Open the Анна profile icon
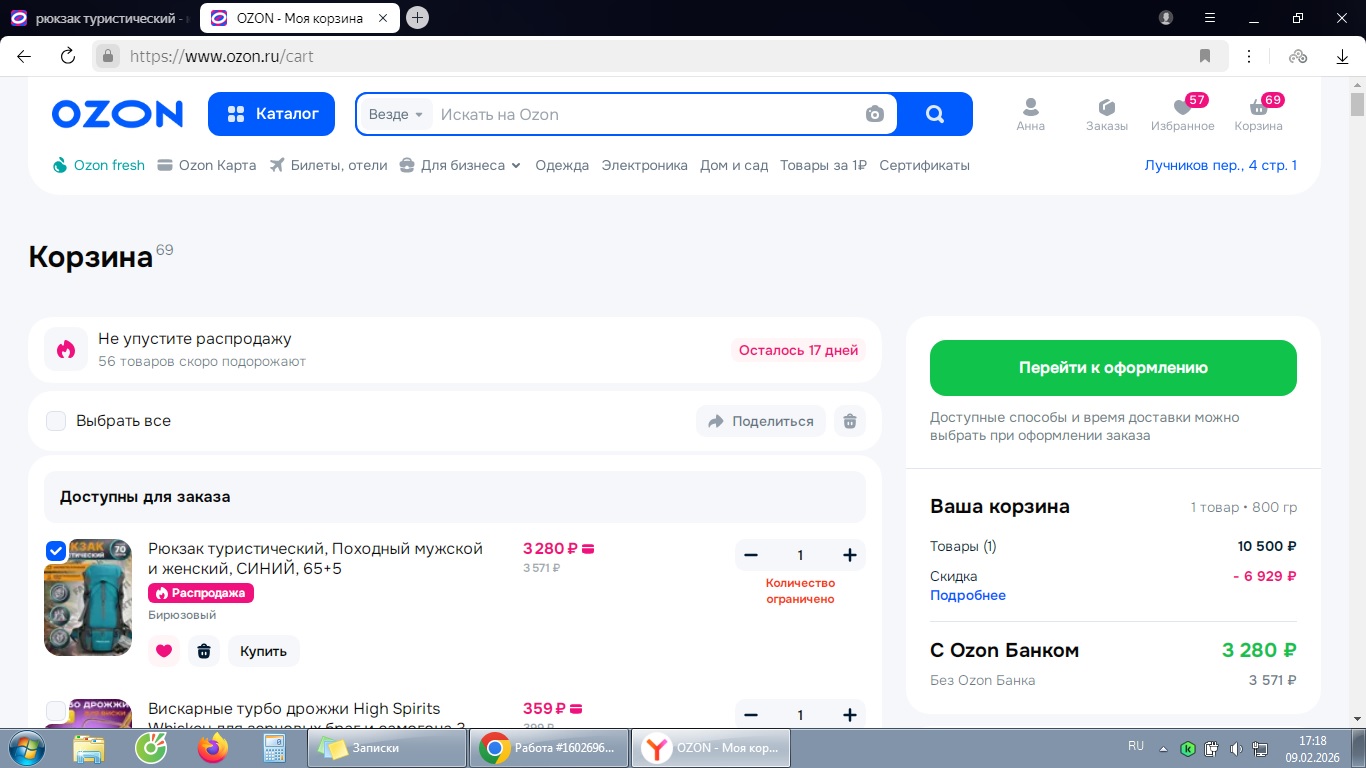The width and height of the screenshot is (1366, 768). (1030, 108)
